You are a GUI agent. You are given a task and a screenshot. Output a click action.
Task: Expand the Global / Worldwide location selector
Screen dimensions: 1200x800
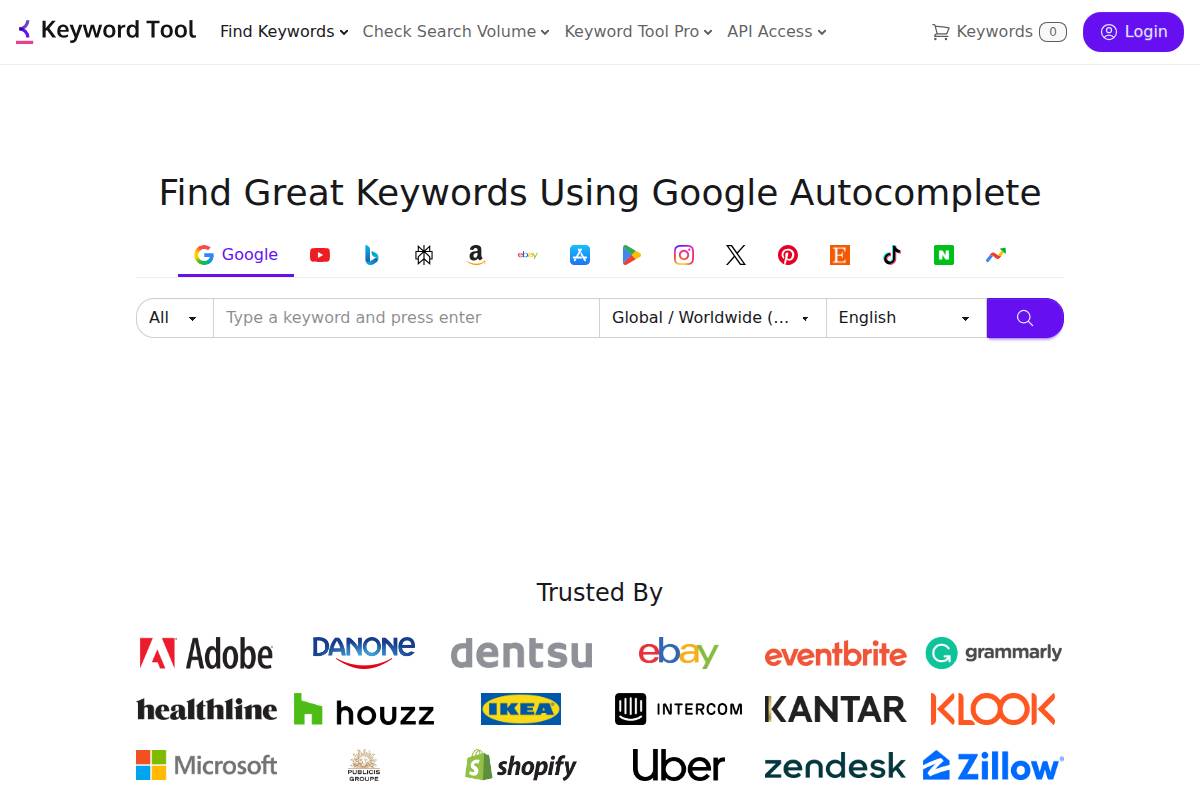pyautogui.click(x=712, y=317)
